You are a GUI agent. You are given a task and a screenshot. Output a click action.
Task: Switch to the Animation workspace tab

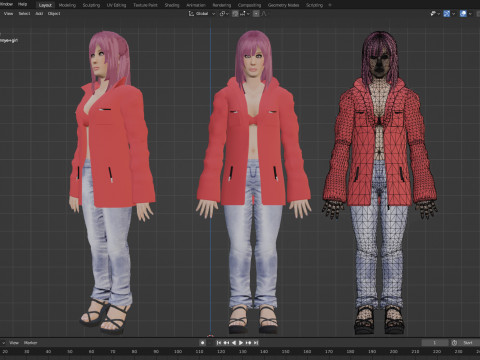tap(196, 5)
